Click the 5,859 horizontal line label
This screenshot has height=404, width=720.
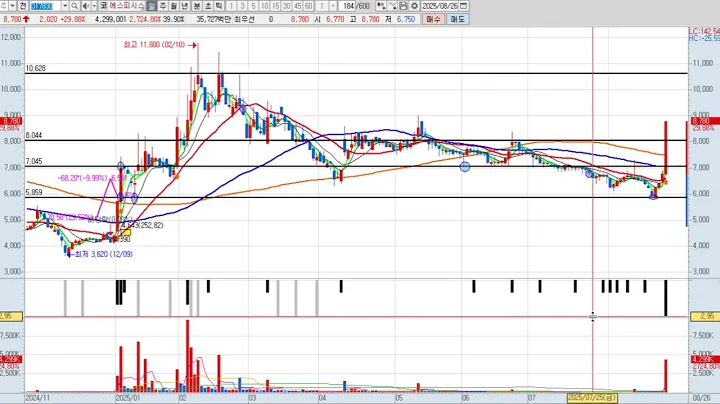click(x=34, y=193)
